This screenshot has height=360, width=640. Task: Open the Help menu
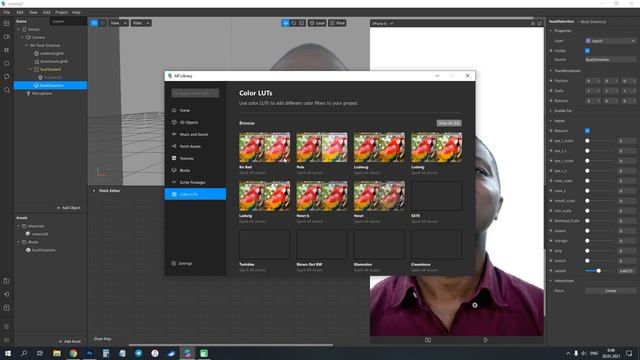[x=76, y=13]
